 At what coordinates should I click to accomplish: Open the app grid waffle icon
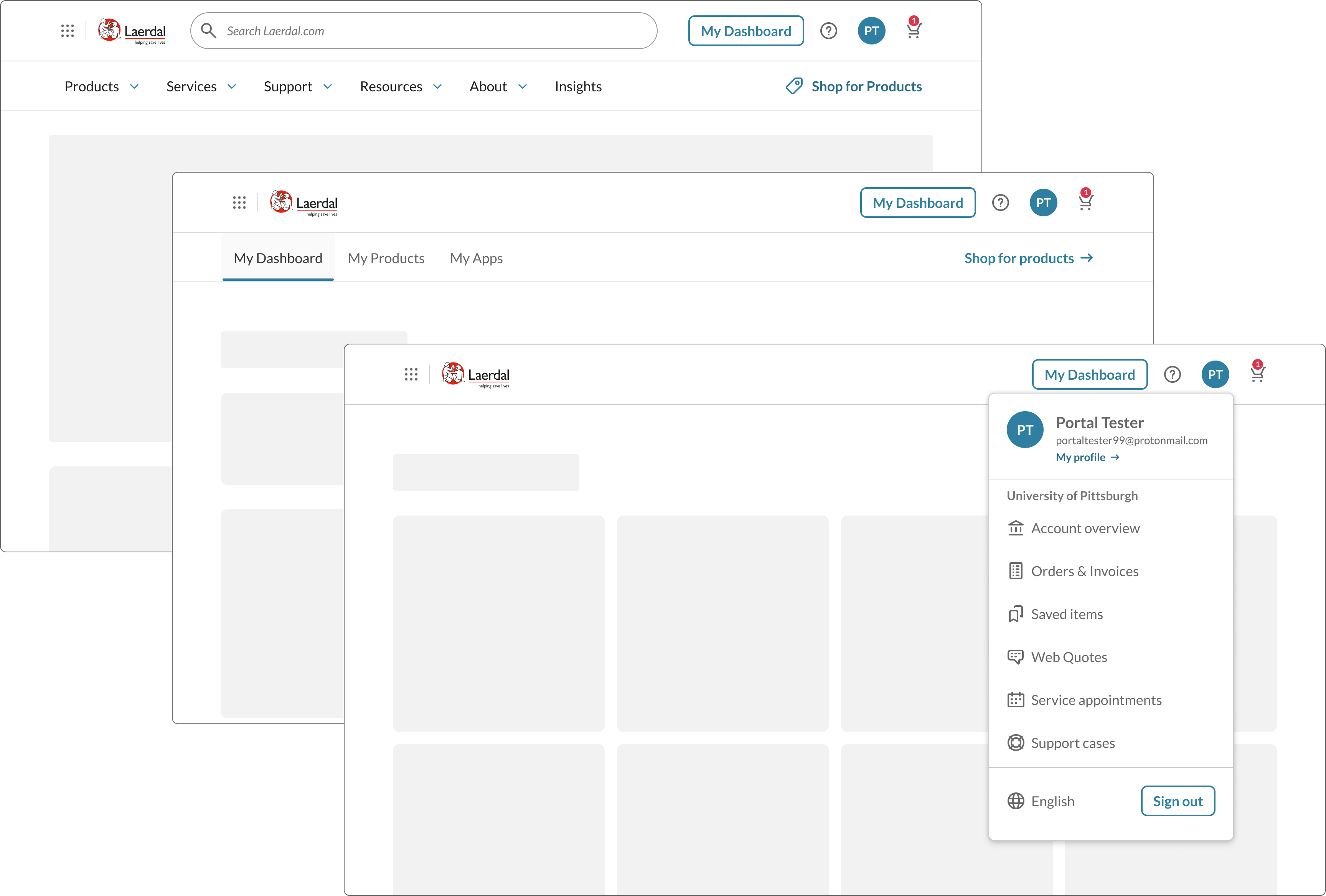(x=411, y=375)
